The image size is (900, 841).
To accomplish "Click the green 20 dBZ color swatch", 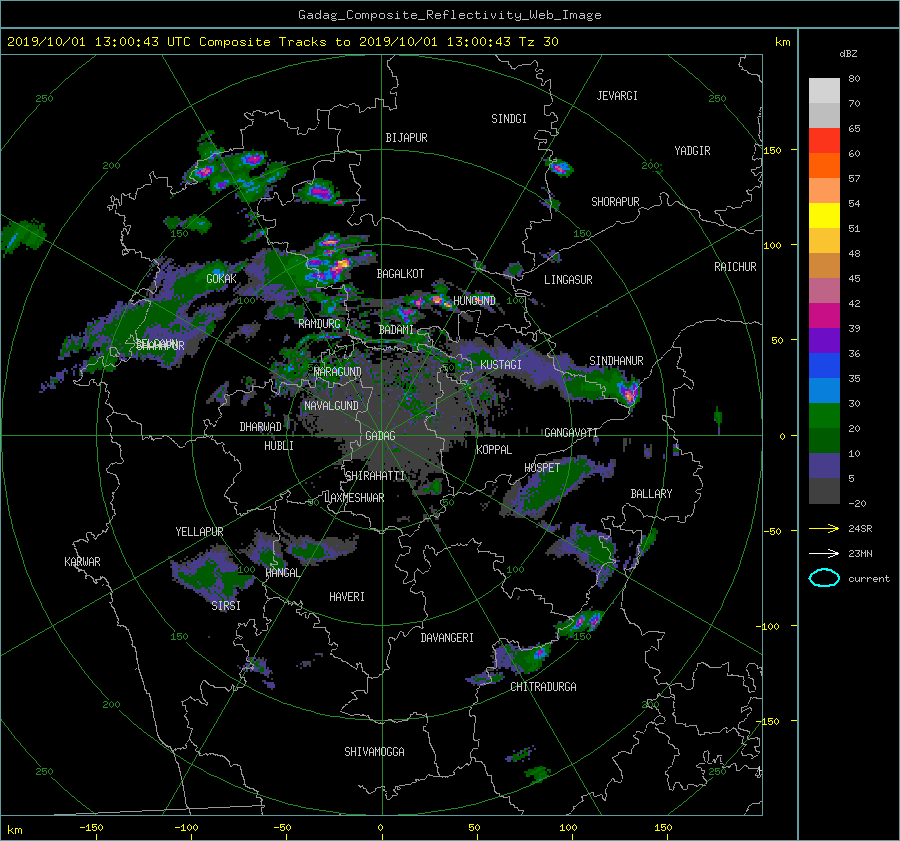I will [824, 416].
